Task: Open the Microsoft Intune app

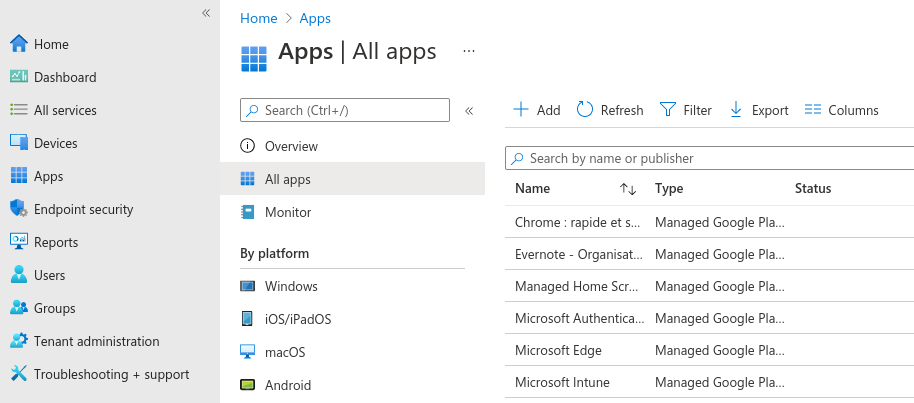Action: coord(563,383)
